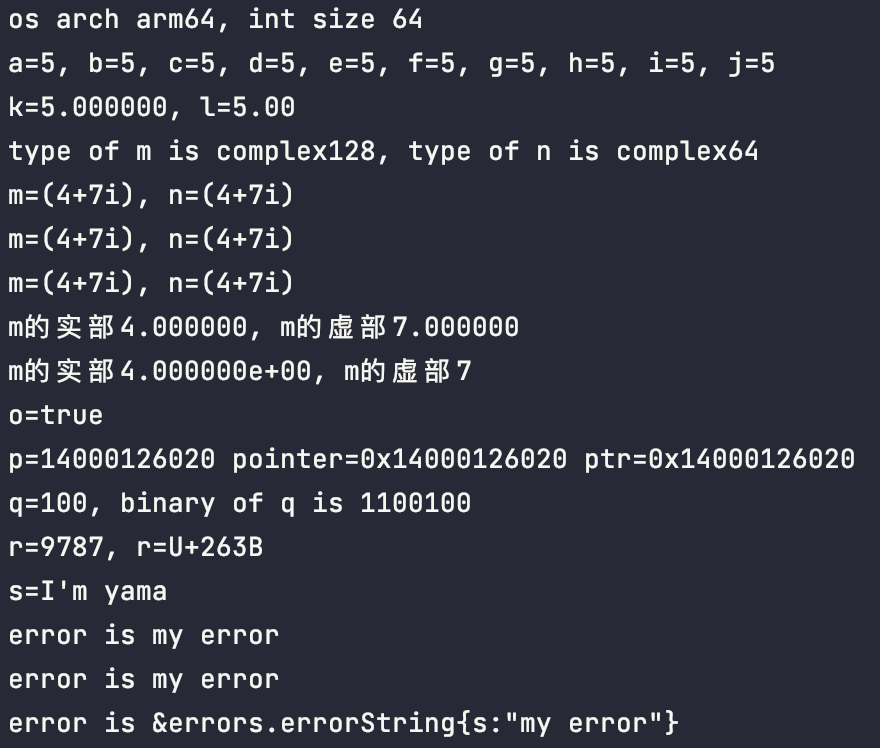Click the word 'complex64' at line end
The image size is (880, 748).
(688, 152)
